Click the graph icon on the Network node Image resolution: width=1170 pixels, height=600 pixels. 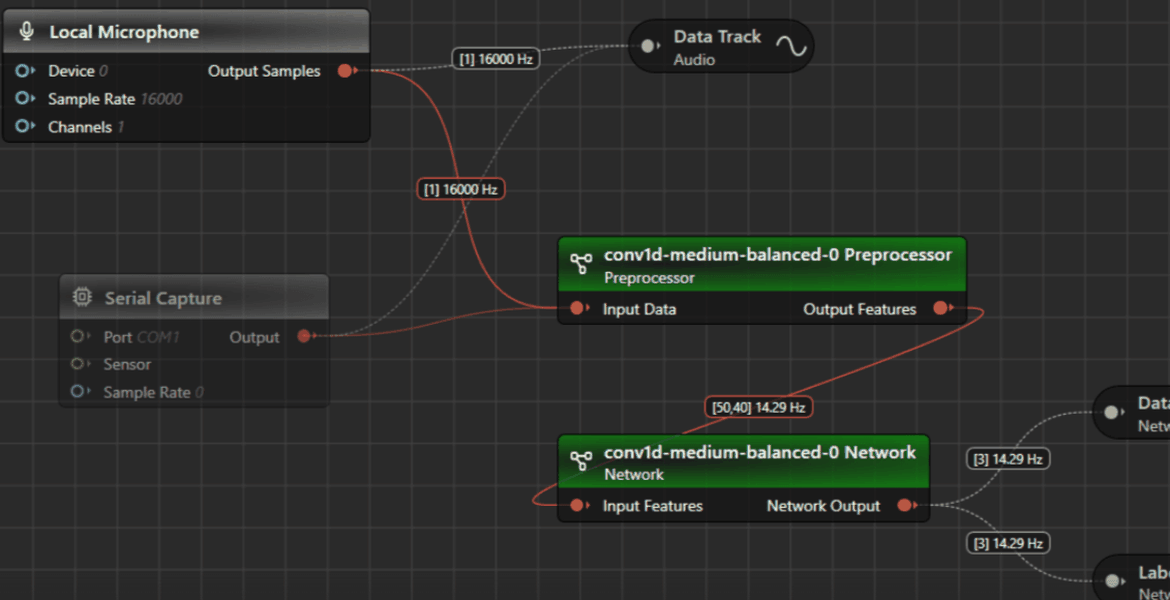(x=581, y=461)
